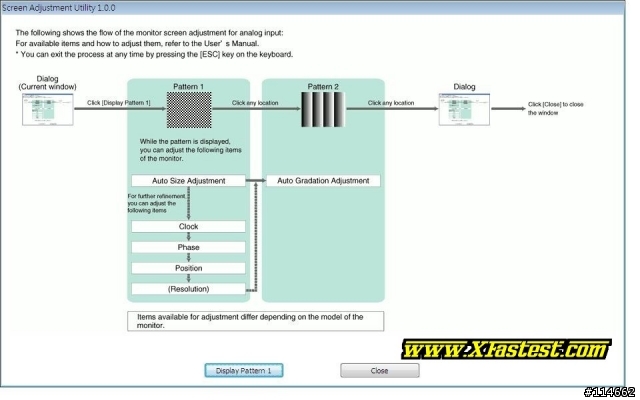
Task: Click 'Click any location' label after Pattern 2
Action: click(391, 103)
